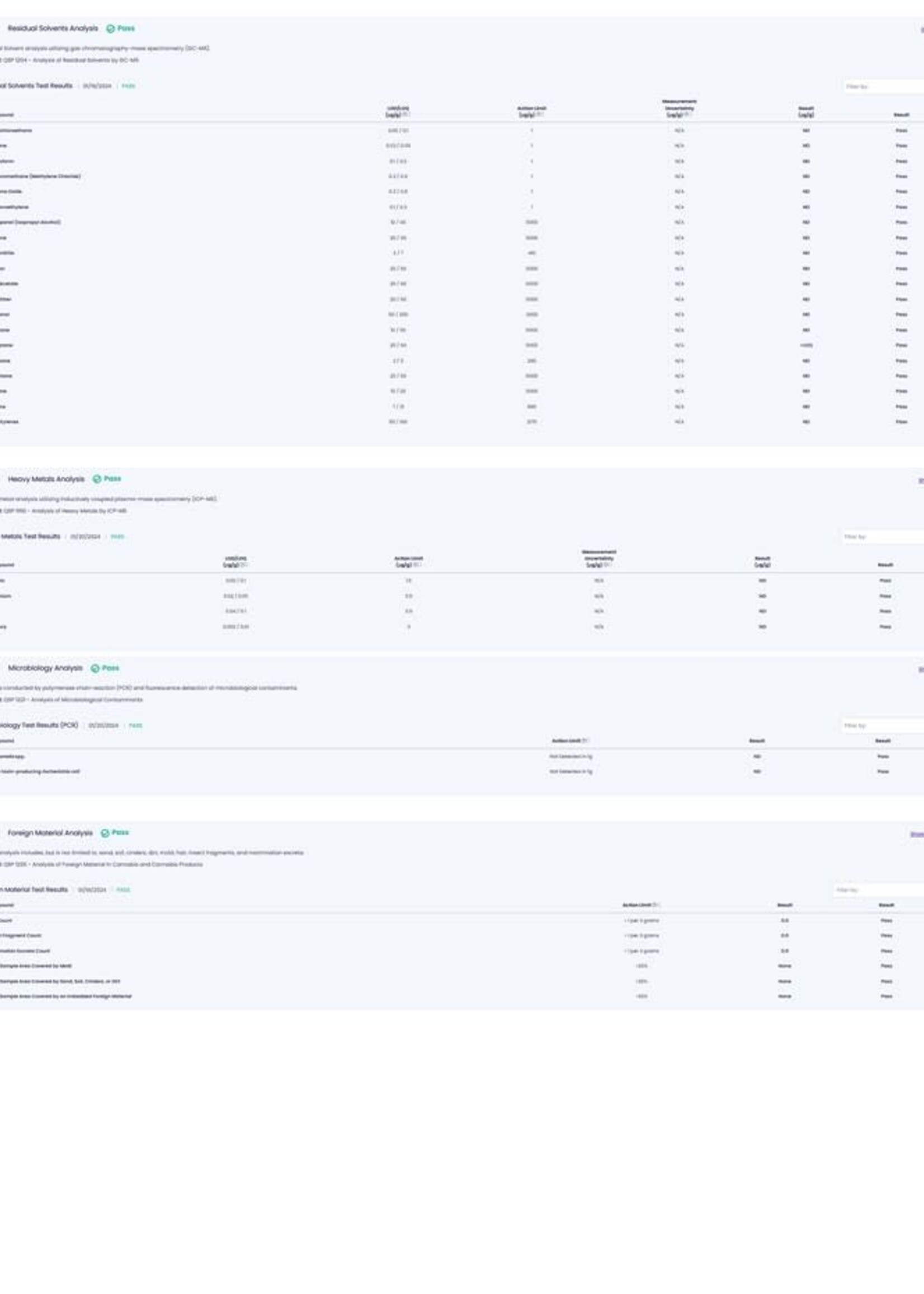924x1294 pixels.
Task: Click info icon beside Residual Solvents LOD/LOQ header
Action: 406,114
